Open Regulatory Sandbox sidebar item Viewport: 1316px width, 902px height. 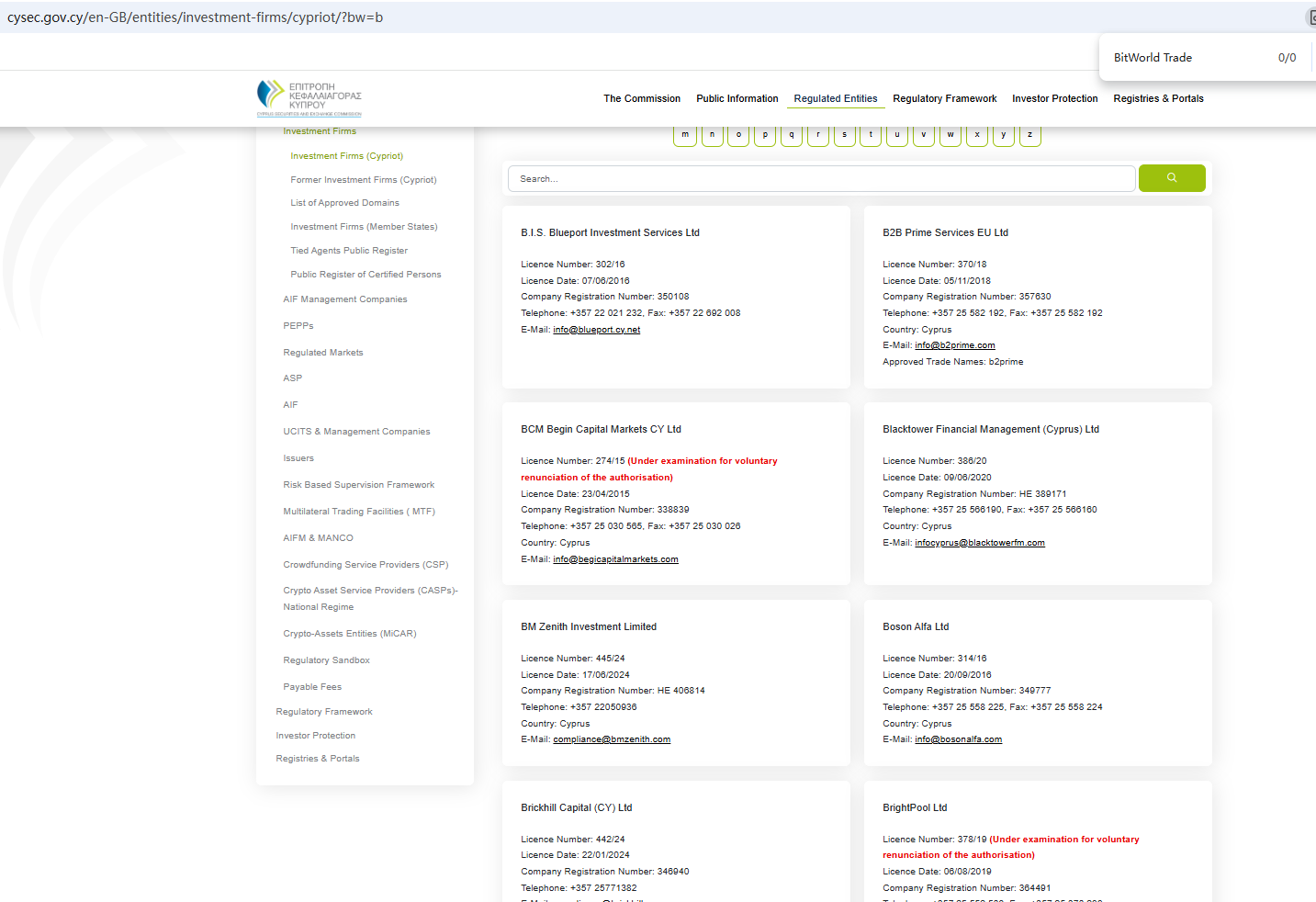tap(326, 660)
